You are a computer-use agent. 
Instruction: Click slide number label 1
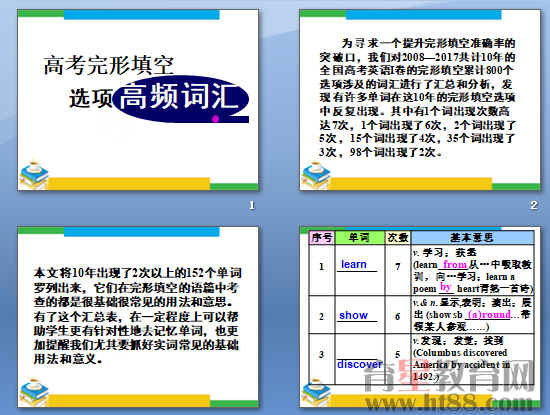pos(252,205)
